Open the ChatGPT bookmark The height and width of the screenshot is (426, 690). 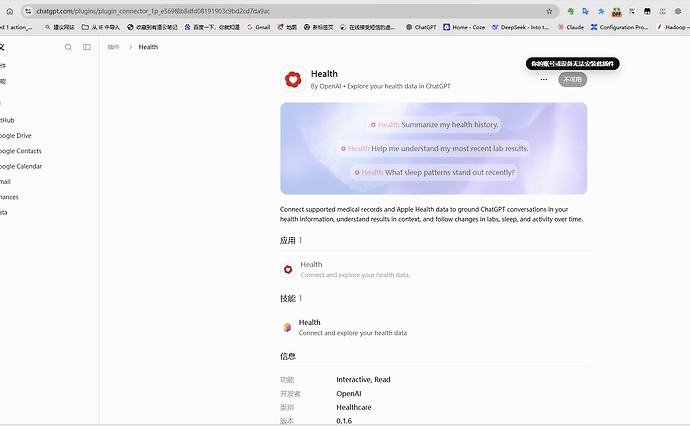pyautogui.click(x=421, y=27)
